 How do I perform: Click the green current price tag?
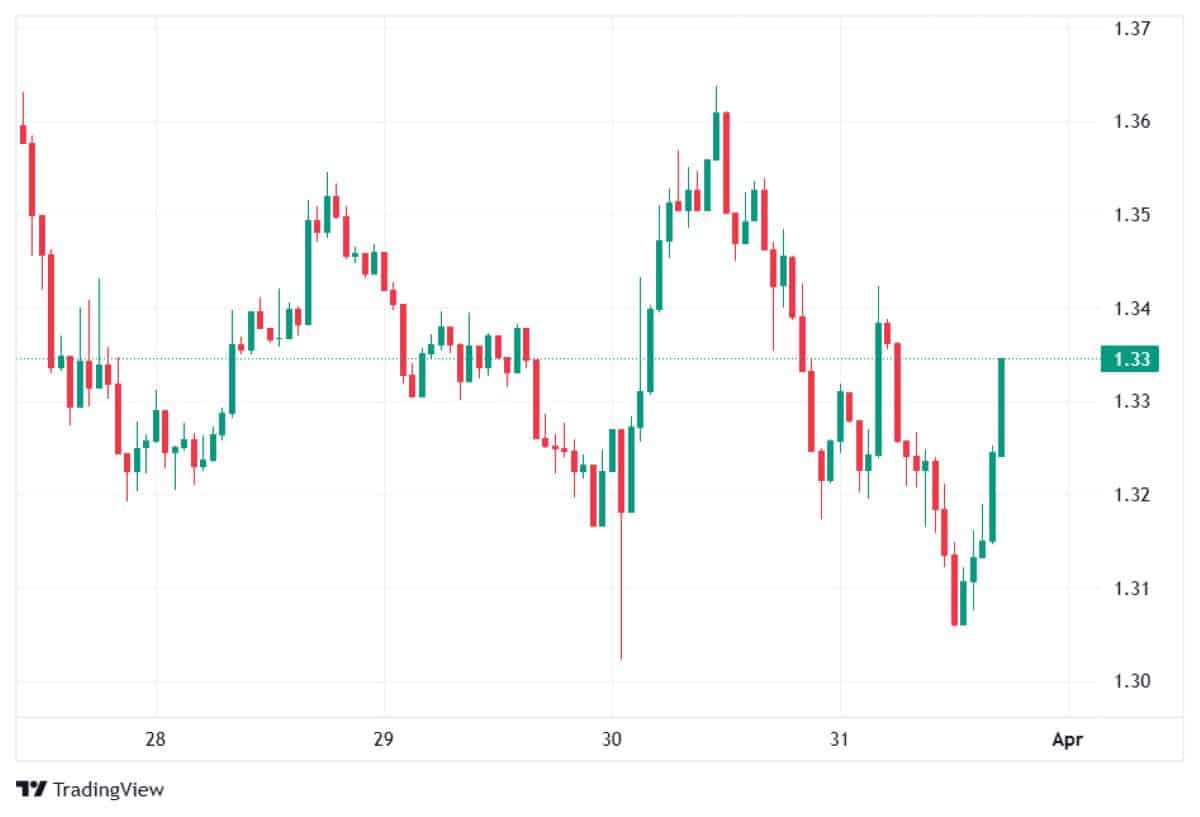pos(1129,358)
